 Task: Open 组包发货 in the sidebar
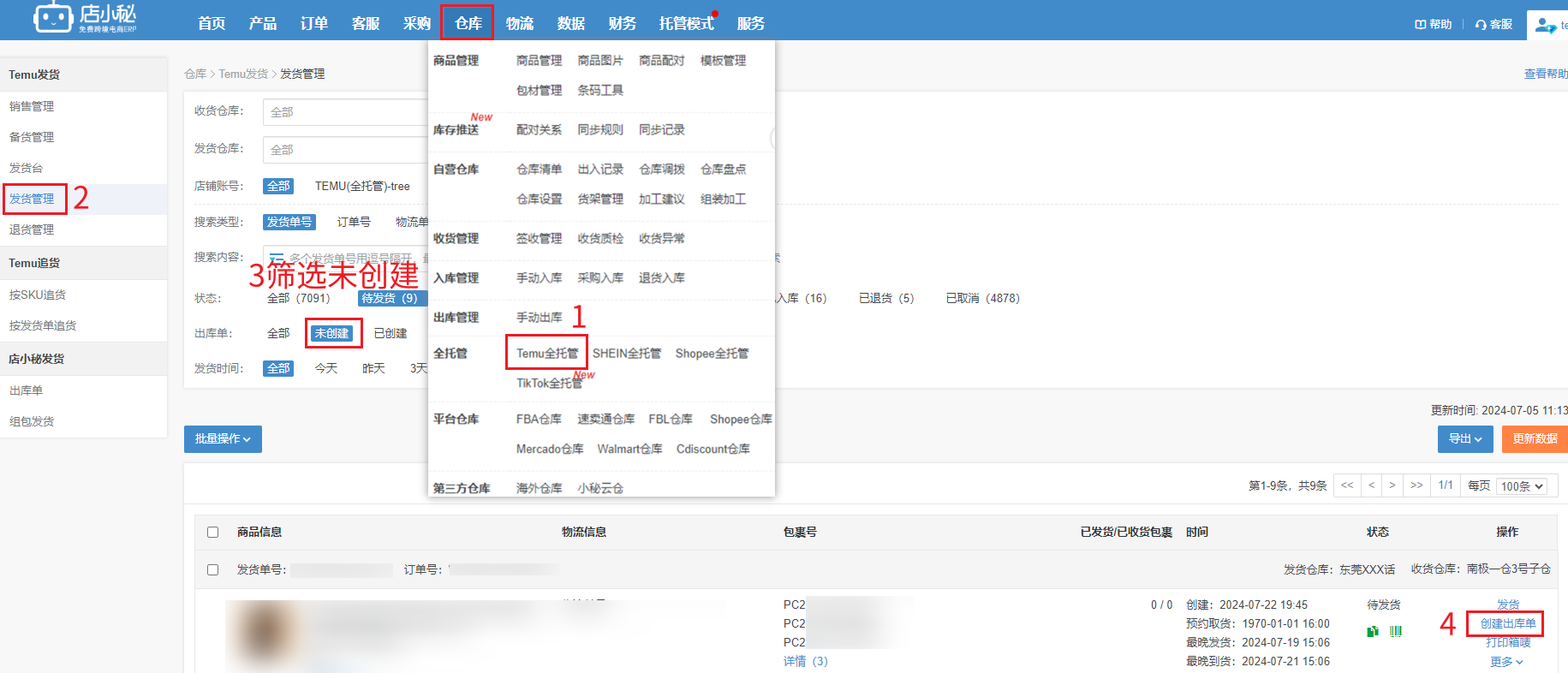(x=32, y=421)
